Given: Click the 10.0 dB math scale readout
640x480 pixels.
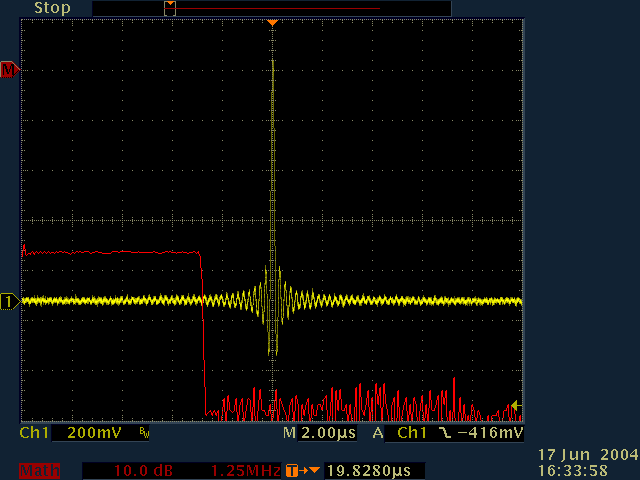Looking at the screenshot, I should point(134,470).
